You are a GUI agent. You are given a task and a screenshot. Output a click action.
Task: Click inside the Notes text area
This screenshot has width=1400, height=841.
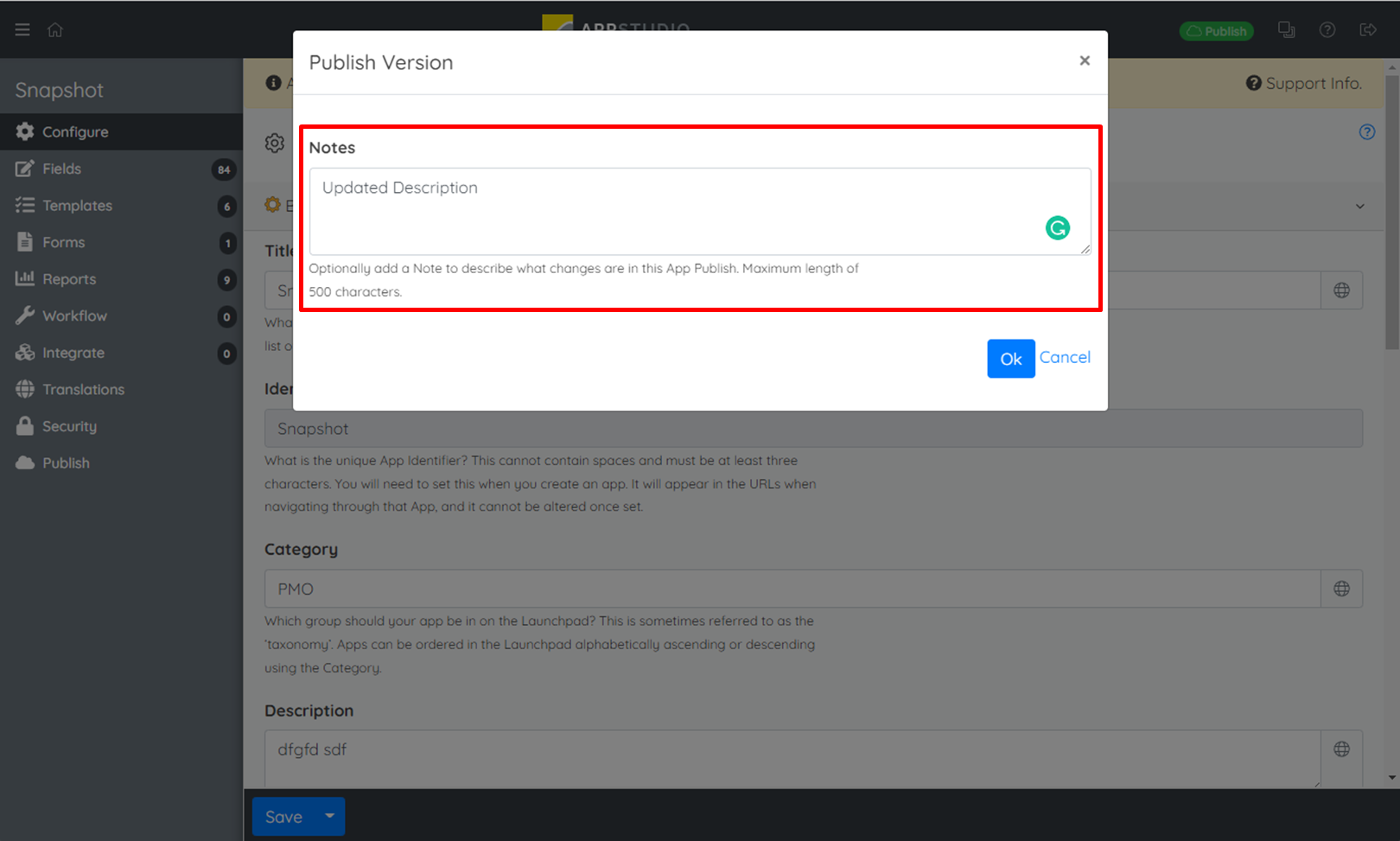(x=700, y=212)
